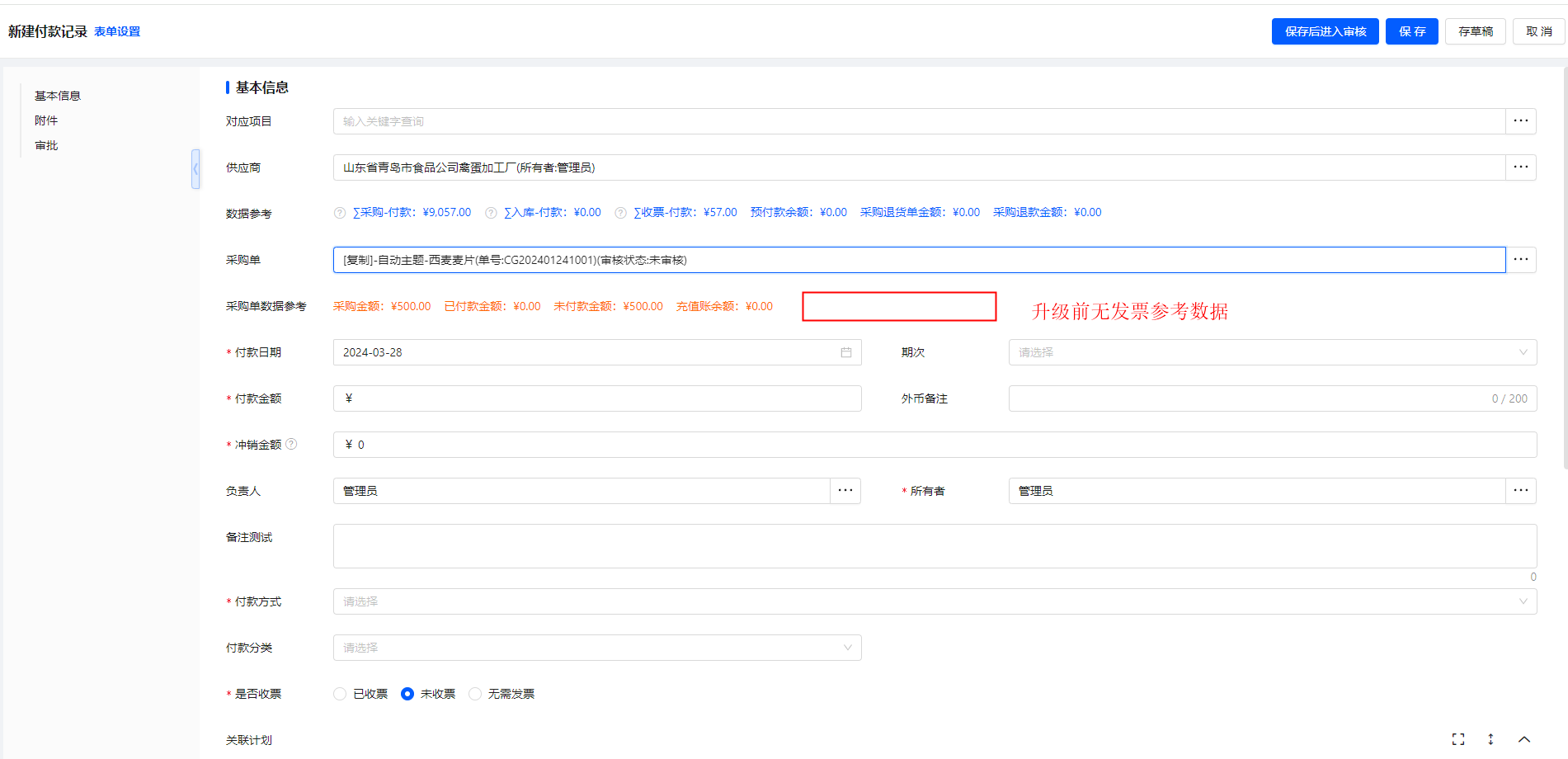Click 未付款金额 ¥500.00 text
Screen dimensions: 1568x759
point(609,306)
